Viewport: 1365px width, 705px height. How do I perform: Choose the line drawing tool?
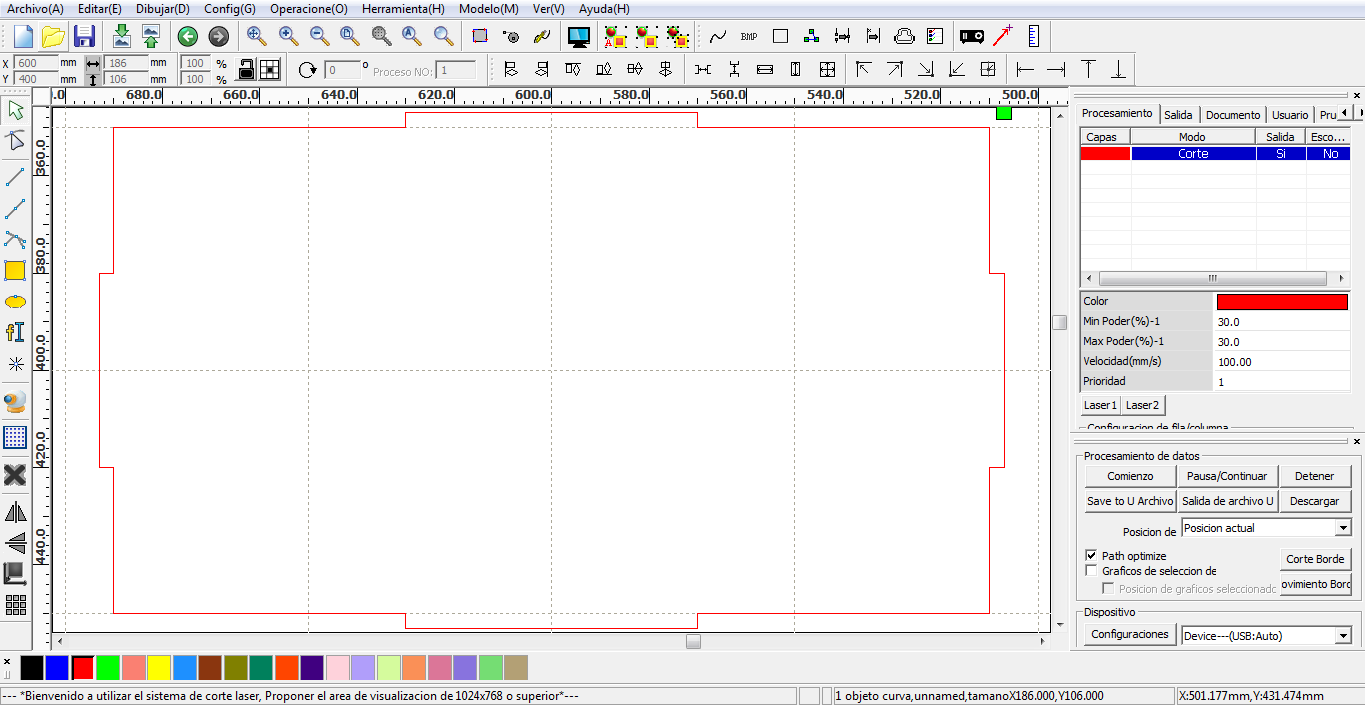pos(15,177)
